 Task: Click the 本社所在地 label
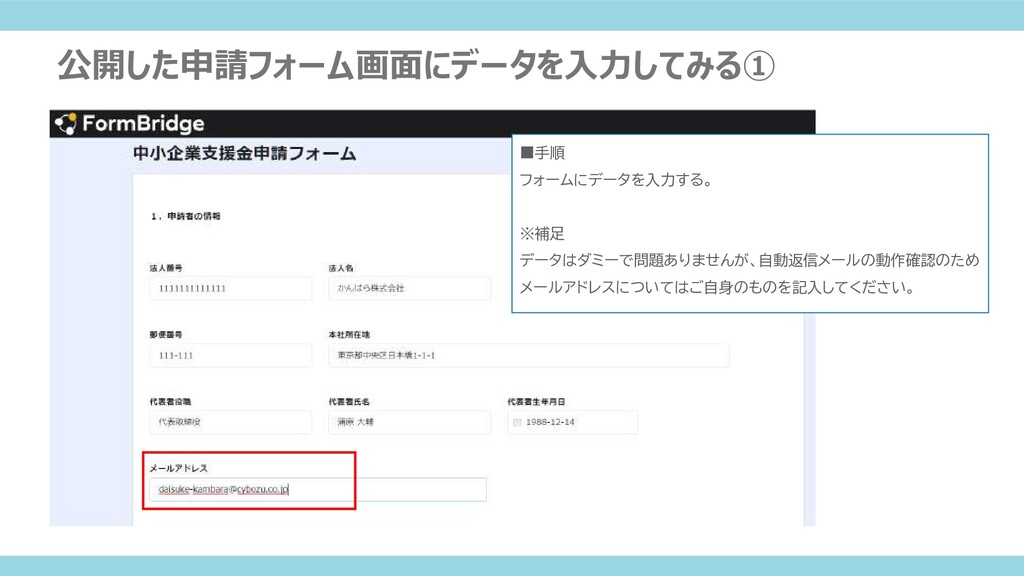pyautogui.click(x=349, y=334)
